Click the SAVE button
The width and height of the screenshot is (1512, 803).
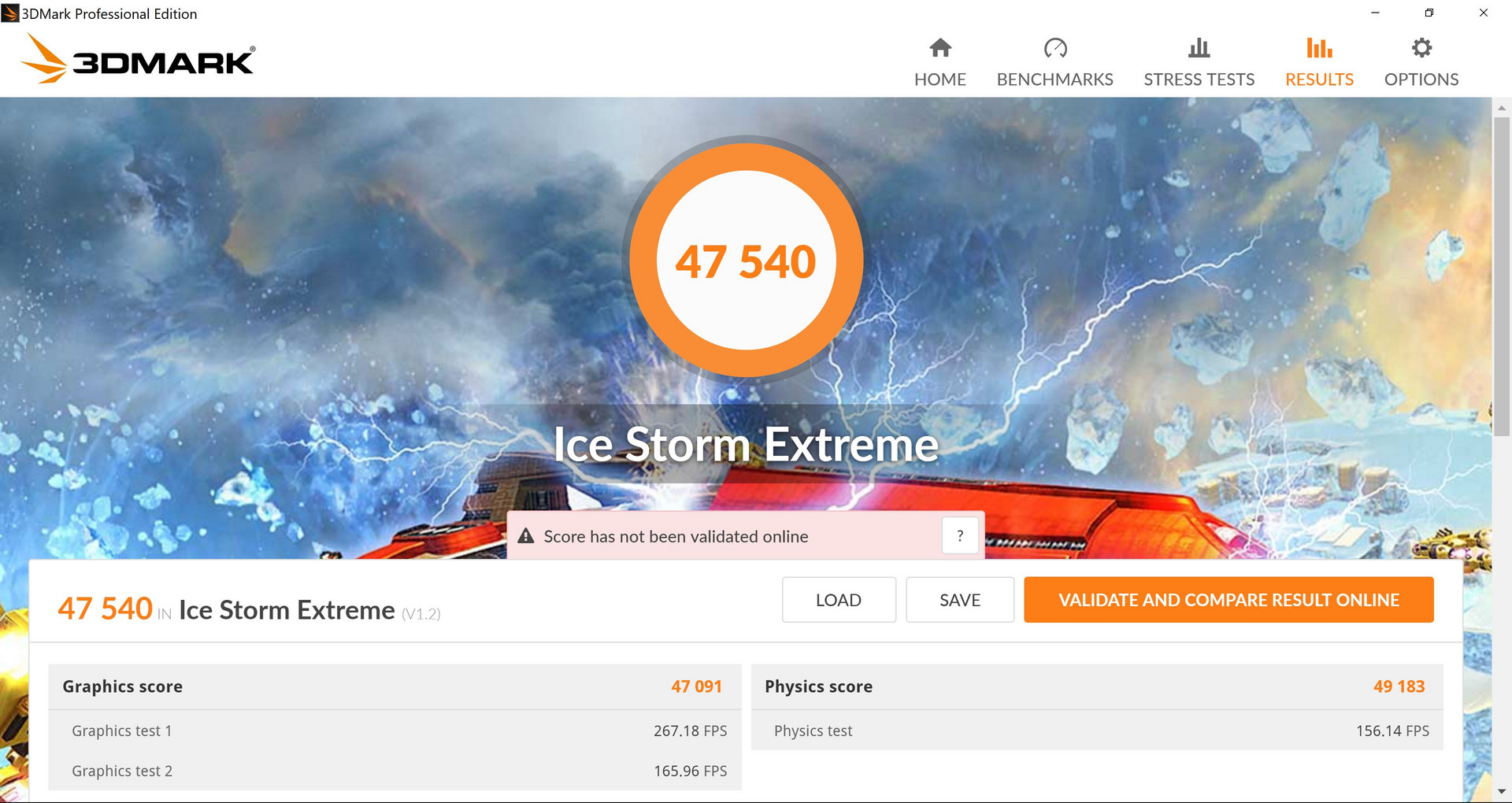pos(960,600)
